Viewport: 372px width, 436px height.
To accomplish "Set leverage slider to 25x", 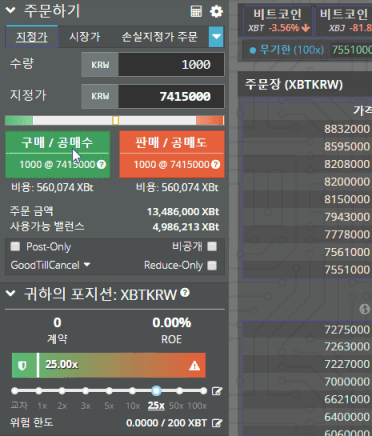I will [x=156, y=391].
